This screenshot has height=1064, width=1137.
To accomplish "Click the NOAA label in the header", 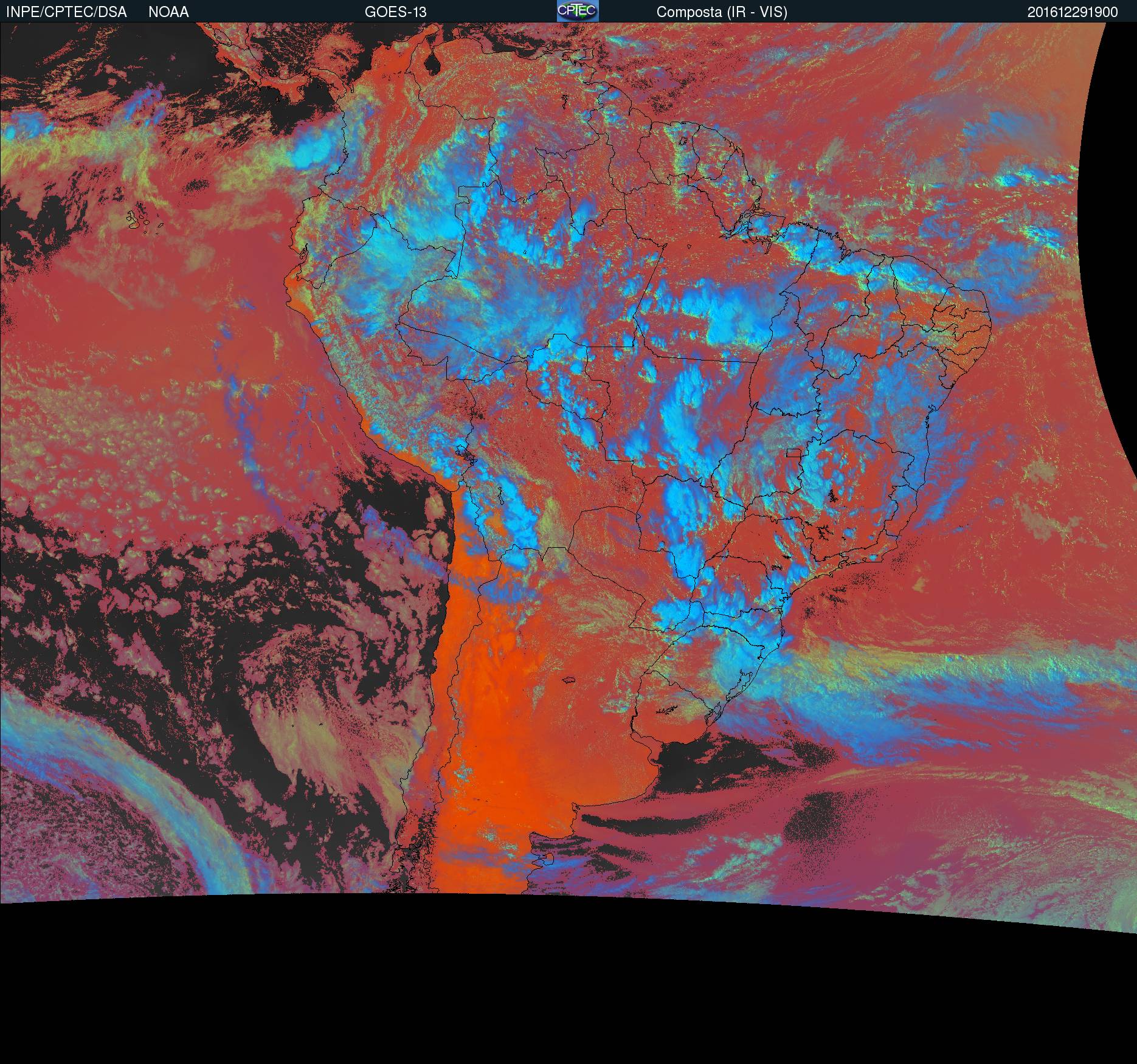I will (x=168, y=12).
